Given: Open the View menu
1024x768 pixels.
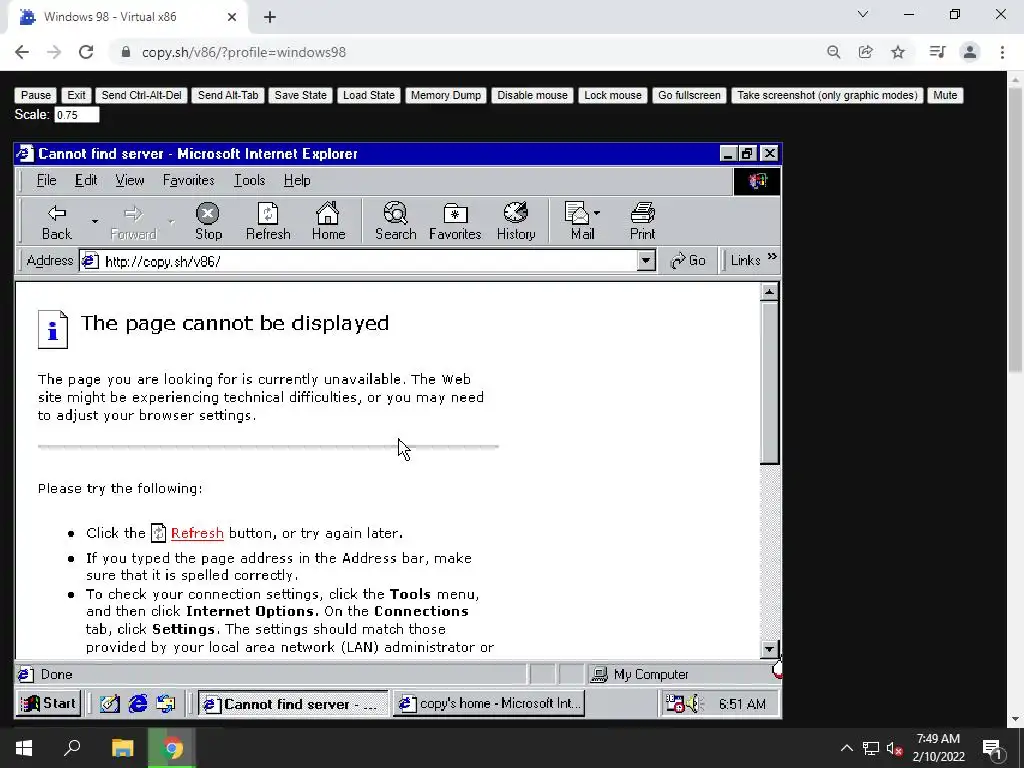Looking at the screenshot, I should point(129,180).
